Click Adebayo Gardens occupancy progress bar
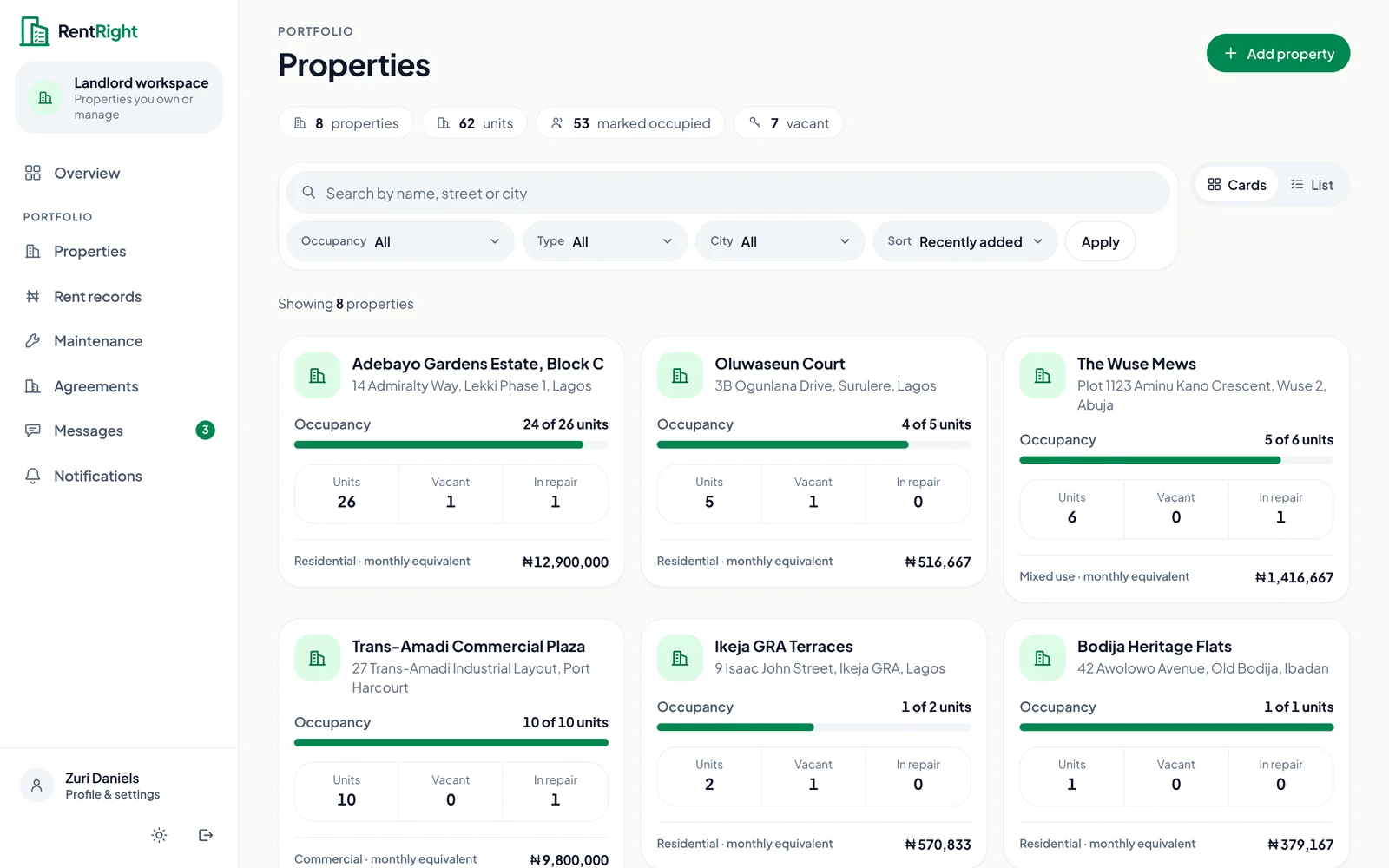The height and width of the screenshot is (868, 1389). click(451, 444)
